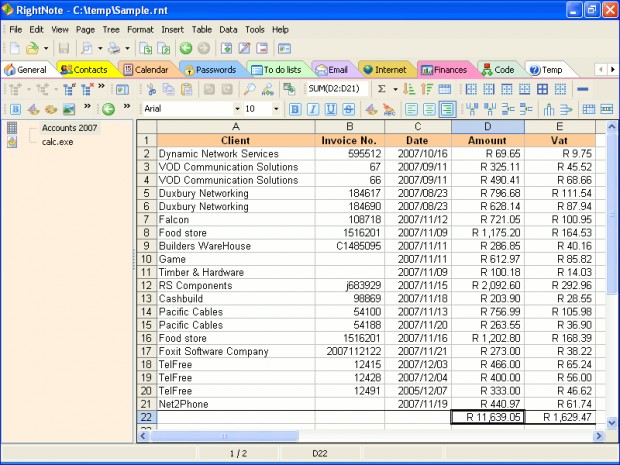
Task: Click the print preview icon
Action: click(x=87, y=49)
